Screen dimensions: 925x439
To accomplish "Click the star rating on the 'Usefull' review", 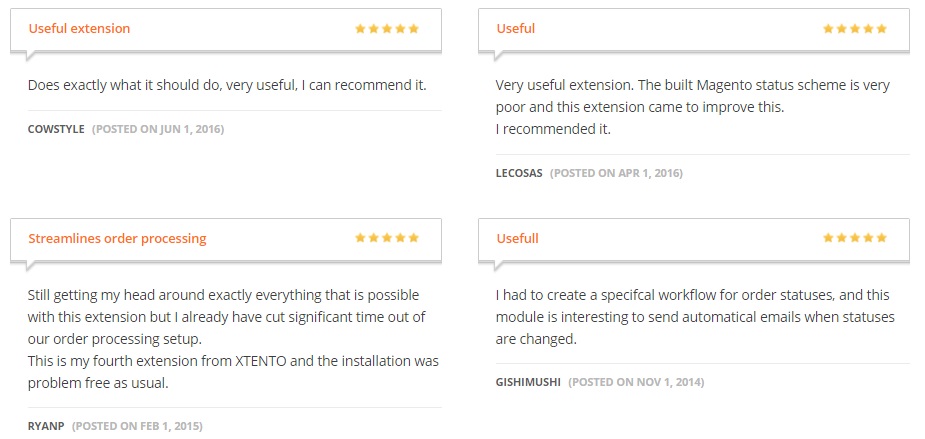I will pos(854,239).
